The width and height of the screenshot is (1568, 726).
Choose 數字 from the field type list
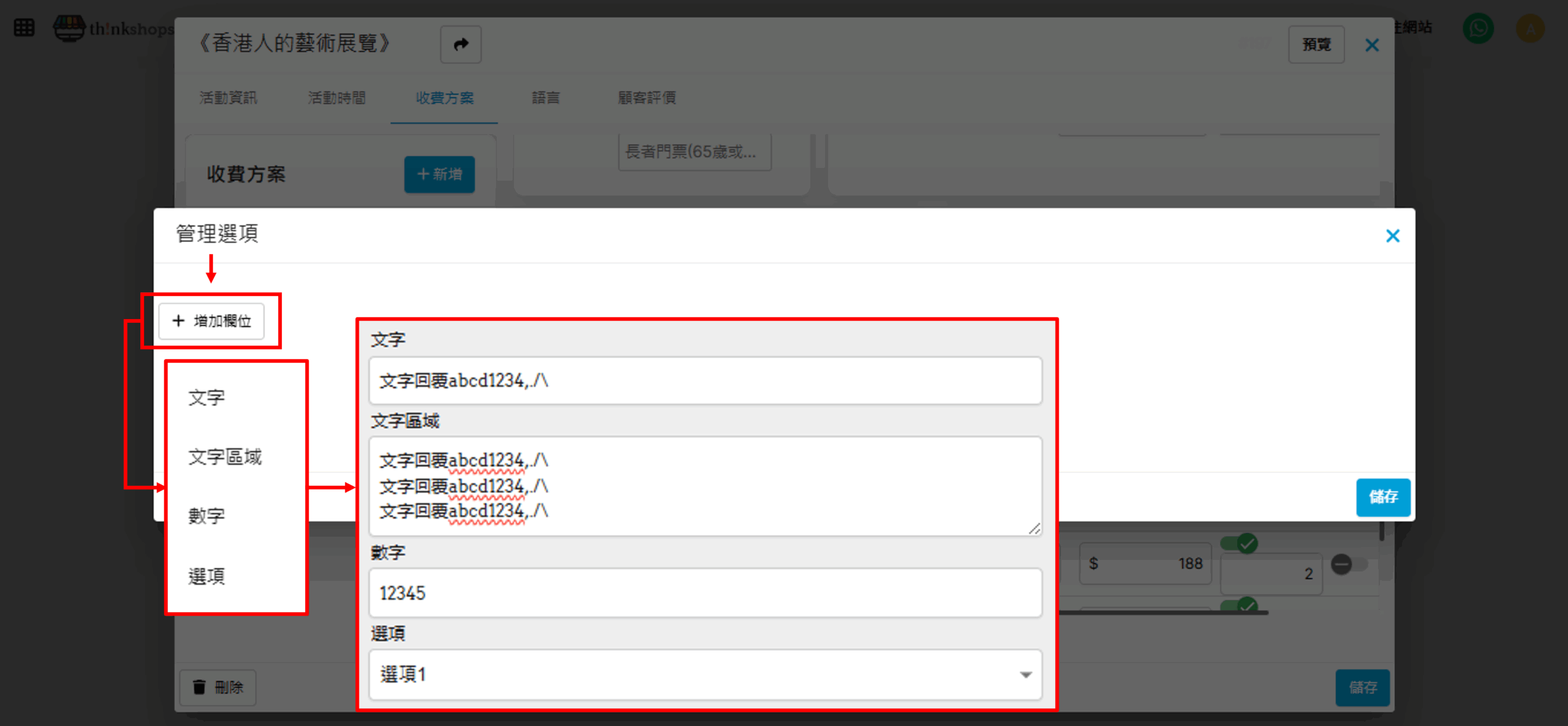(206, 516)
